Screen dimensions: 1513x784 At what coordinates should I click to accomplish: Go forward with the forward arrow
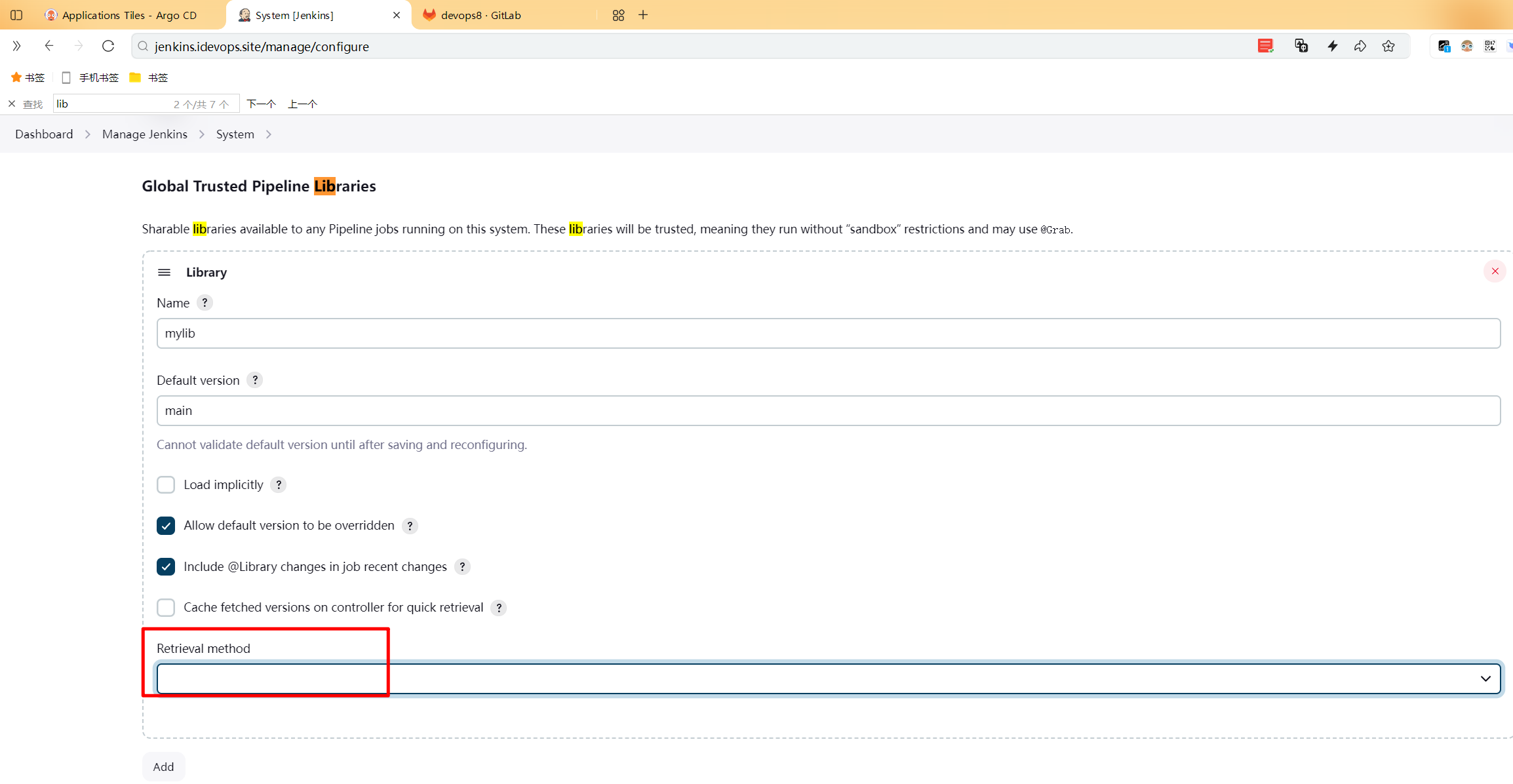click(79, 46)
